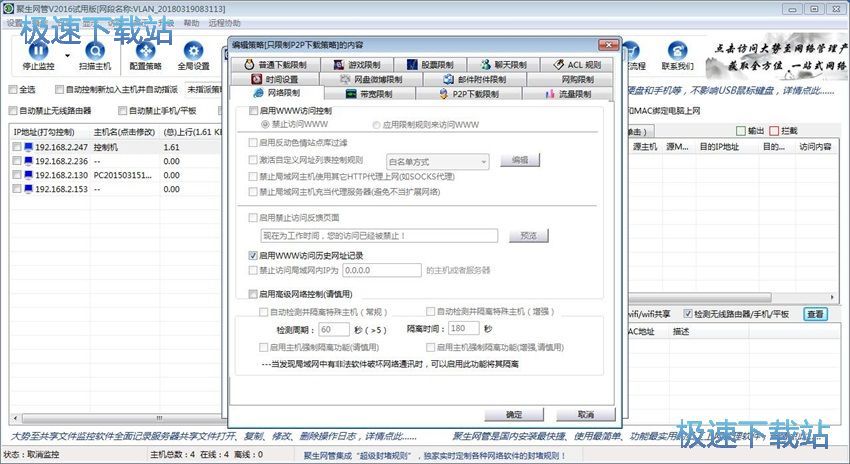850x464 pixels.
Task: Open the 流量限制 (traffic limit) tab
Action: pyautogui.click(x=568, y=94)
